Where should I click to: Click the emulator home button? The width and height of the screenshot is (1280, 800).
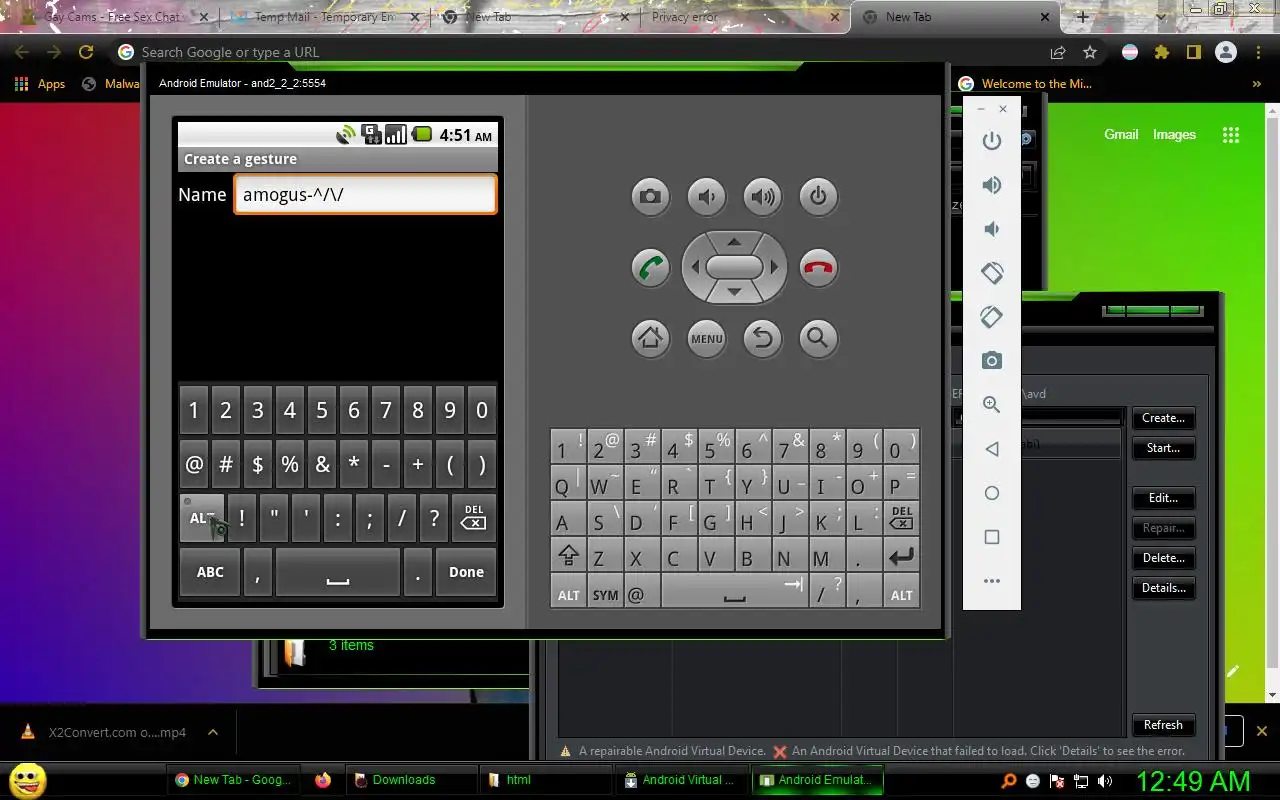650,338
